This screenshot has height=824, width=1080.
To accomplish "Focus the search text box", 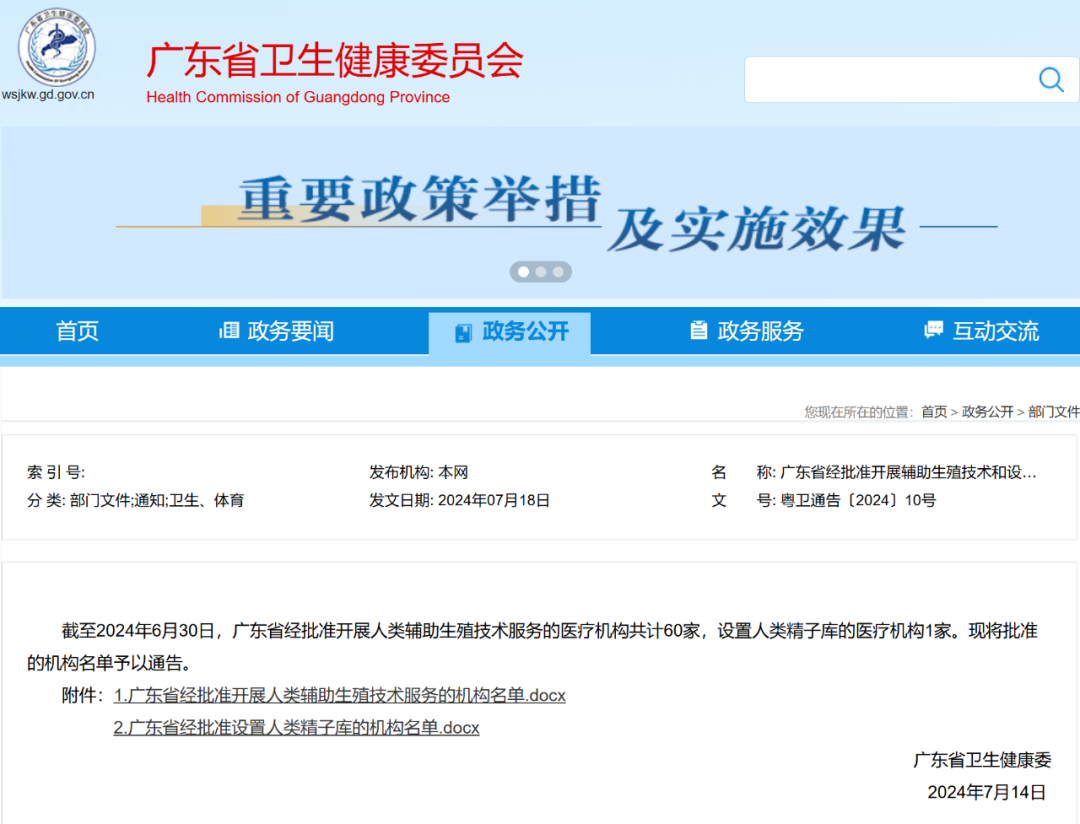I will 890,80.
